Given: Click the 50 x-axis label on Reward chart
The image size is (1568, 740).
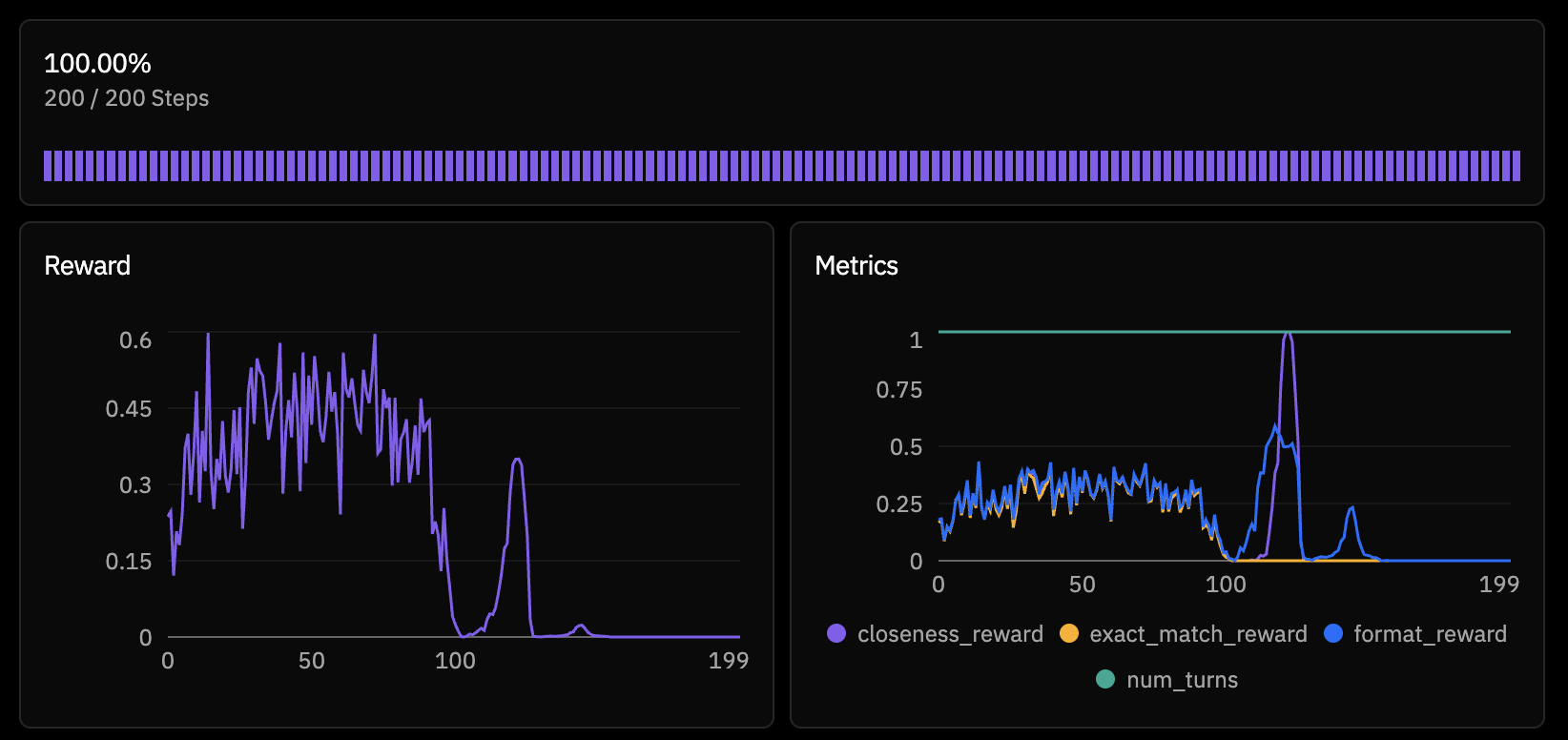Looking at the screenshot, I should [311, 661].
